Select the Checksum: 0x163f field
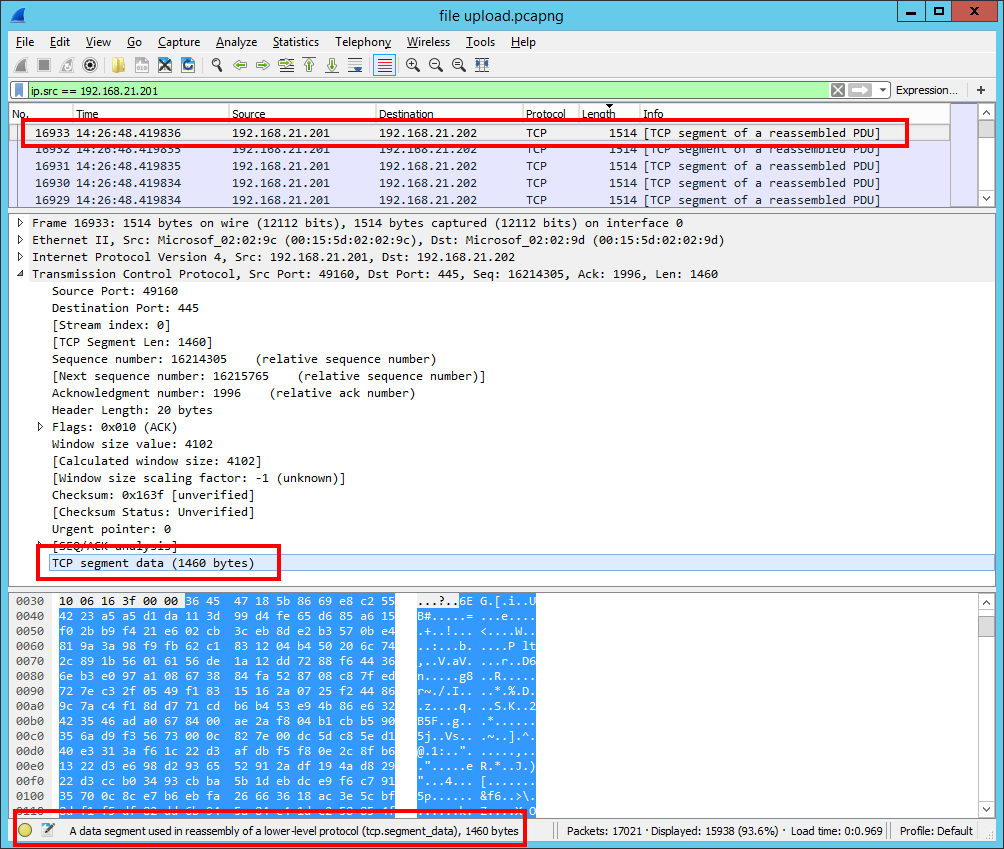This screenshot has height=849, width=1004. click(153, 495)
